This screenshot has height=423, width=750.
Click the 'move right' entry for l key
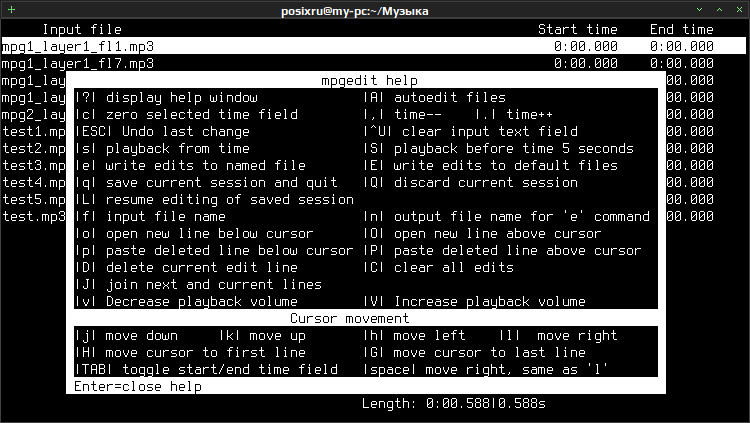[558, 335]
